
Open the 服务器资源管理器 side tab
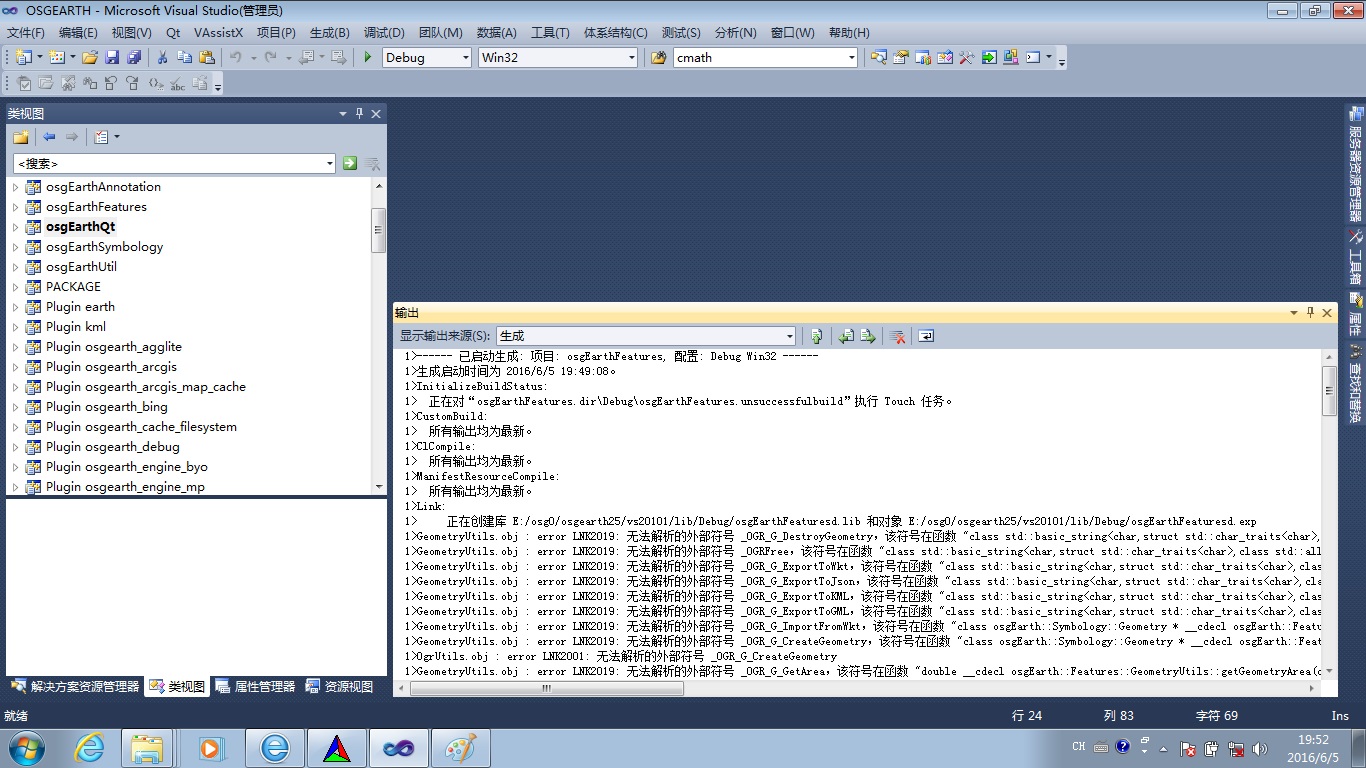pyautogui.click(x=1355, y=164)
